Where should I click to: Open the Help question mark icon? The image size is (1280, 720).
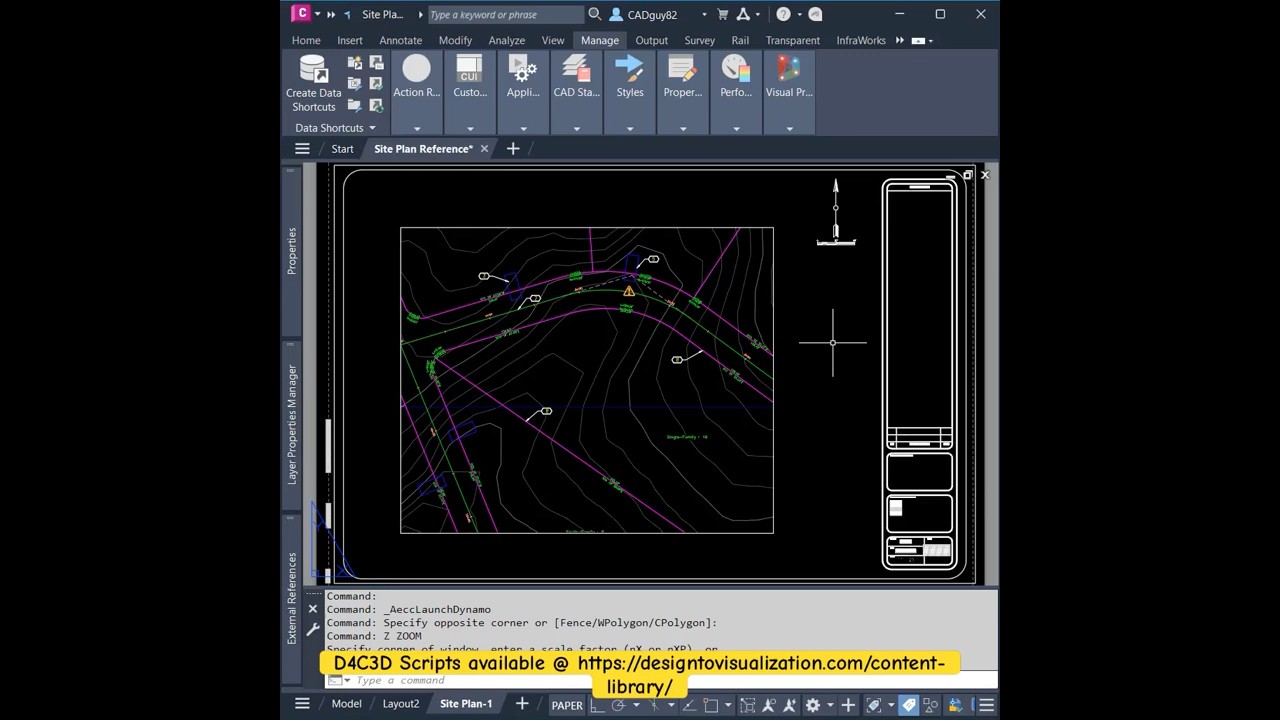pos(783,14)
